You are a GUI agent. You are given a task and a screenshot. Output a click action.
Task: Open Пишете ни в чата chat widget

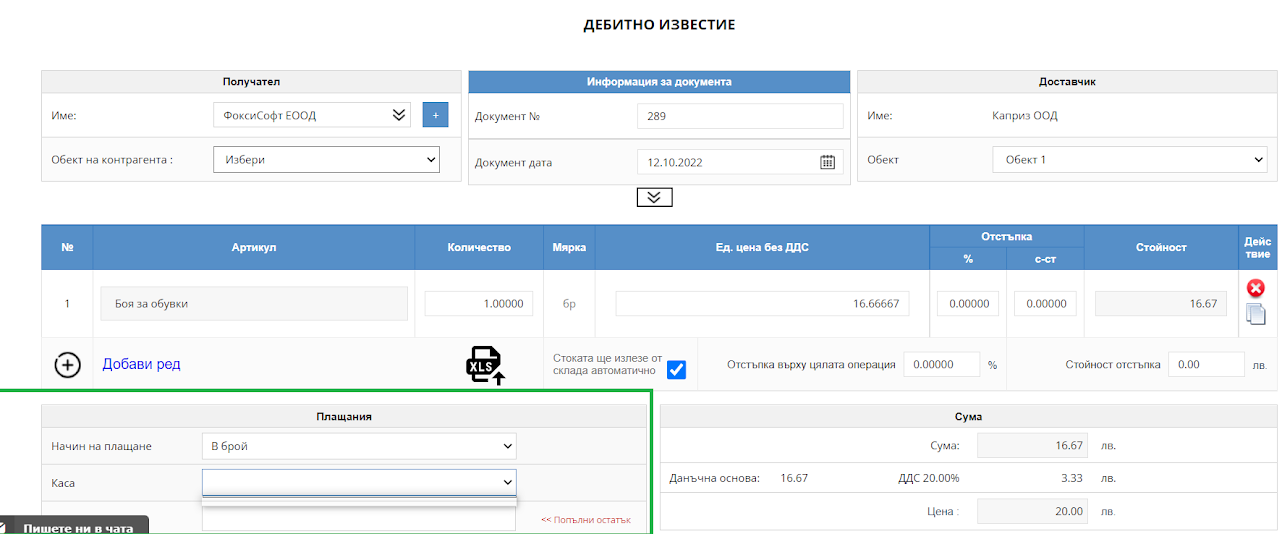tap(74, 525)
